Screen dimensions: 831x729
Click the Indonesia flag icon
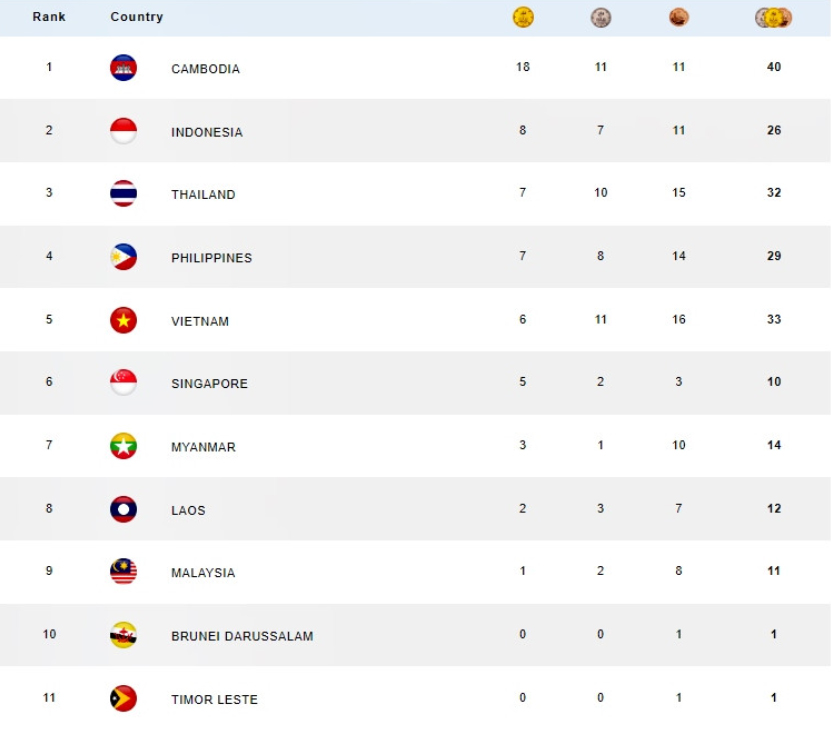(x=123, y=131)
